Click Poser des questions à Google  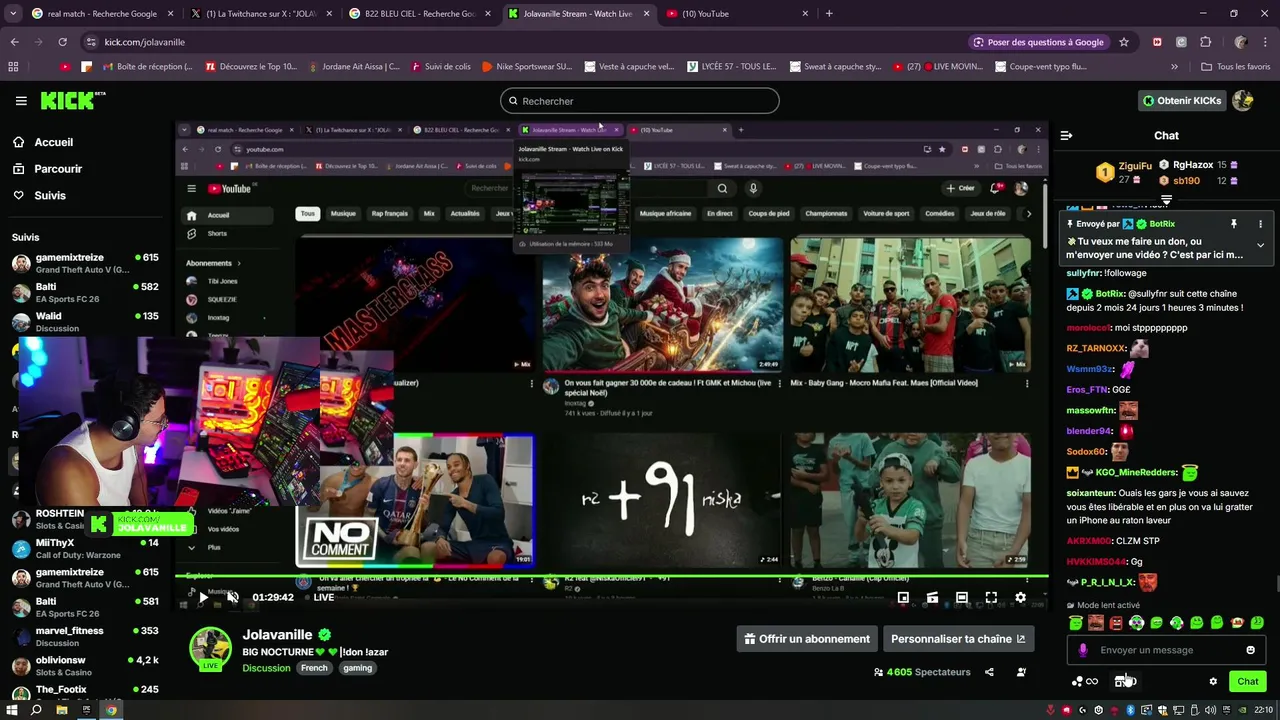tap(1038, 42)
